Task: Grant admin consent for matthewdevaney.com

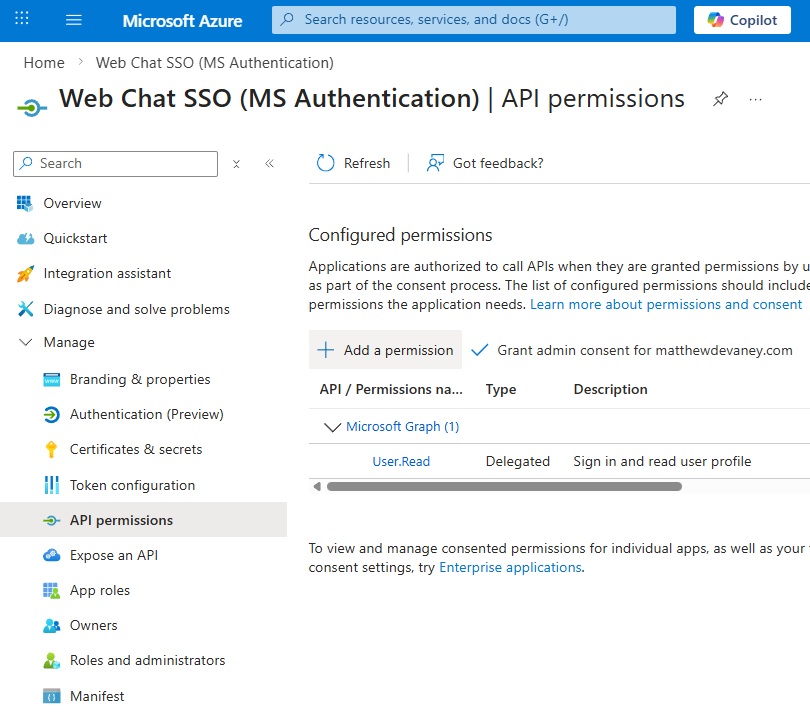Action: pos(632,350)
